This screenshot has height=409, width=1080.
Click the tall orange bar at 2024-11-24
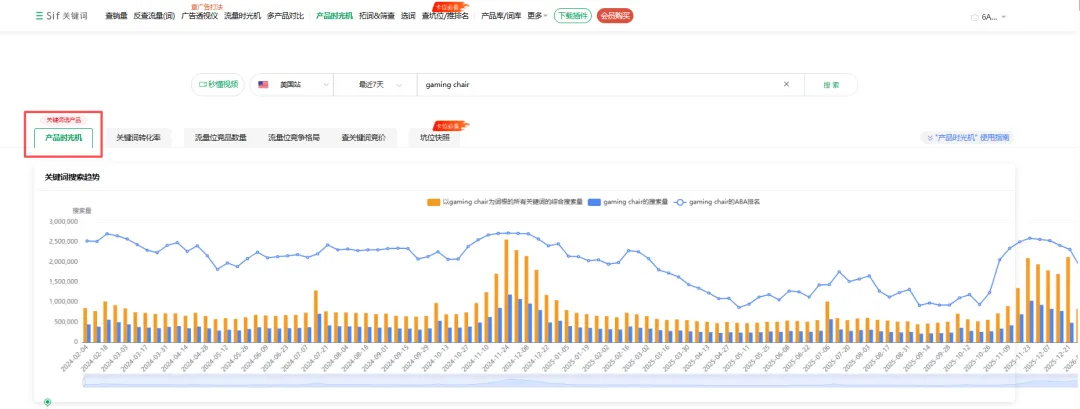click(x=506, y=290)
